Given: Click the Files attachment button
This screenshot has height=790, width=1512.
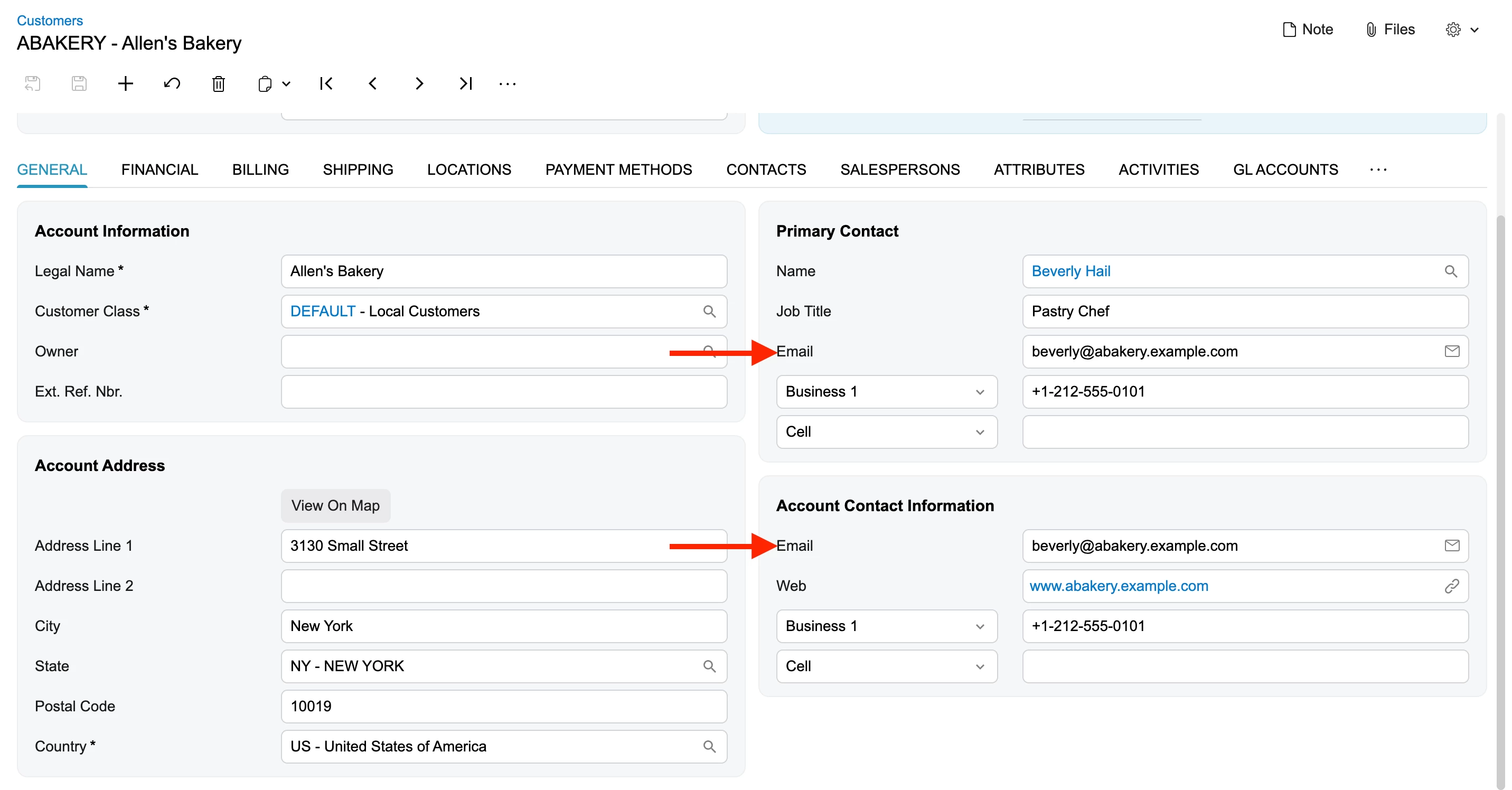Looking at the screenshot, I should [x=1390, y=30].
